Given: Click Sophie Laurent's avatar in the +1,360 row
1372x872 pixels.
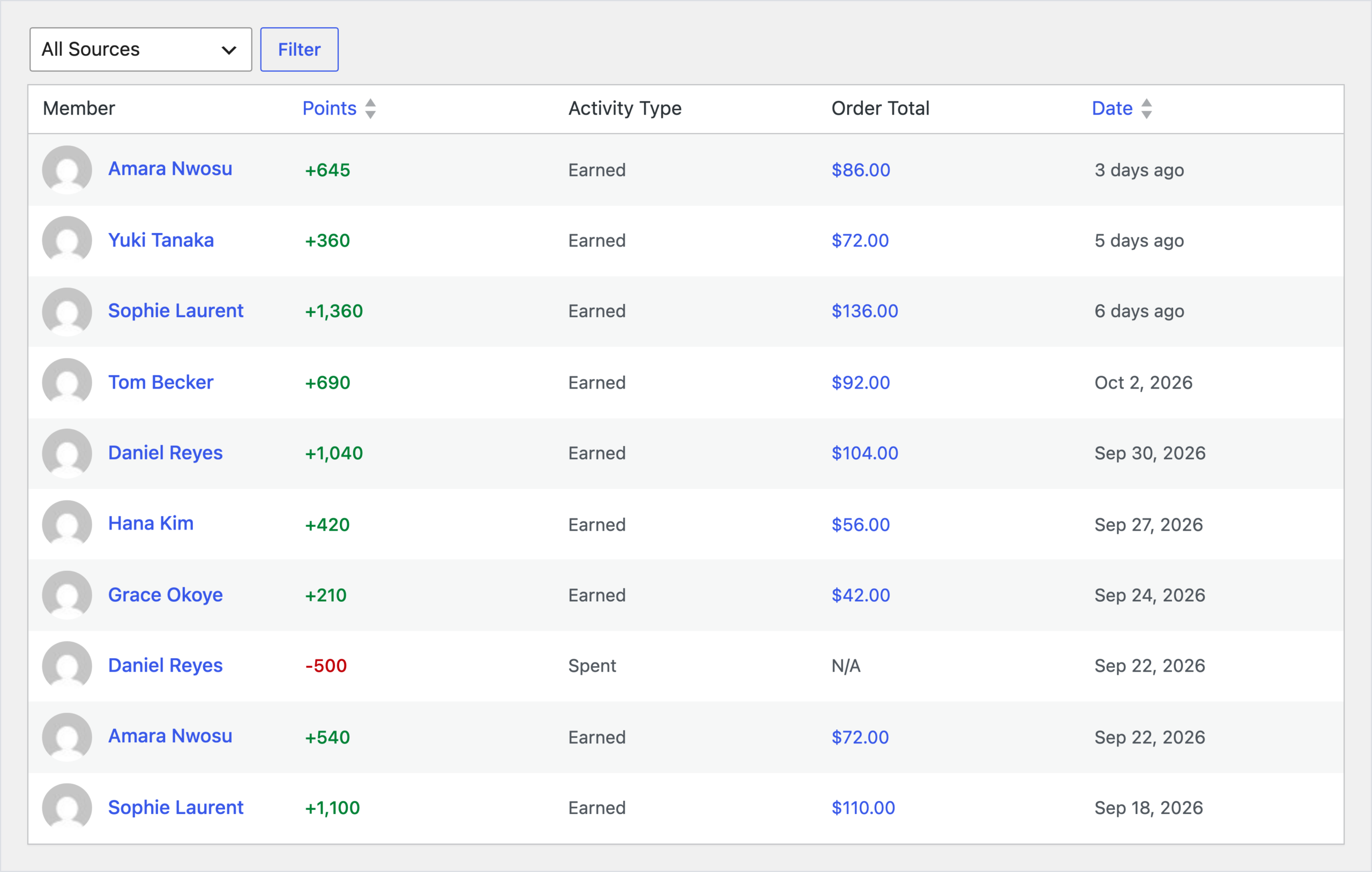Looking at the screenshot, I should point(67,312).
